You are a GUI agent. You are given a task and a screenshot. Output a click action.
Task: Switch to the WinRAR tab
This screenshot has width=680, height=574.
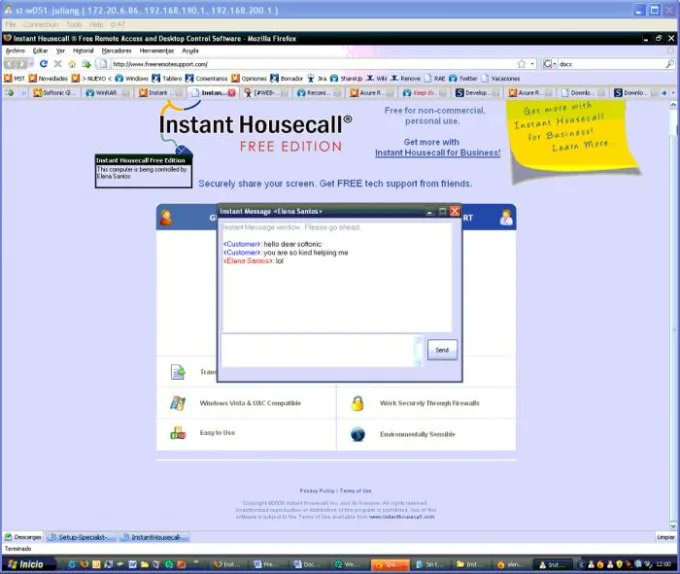[107, 92]
